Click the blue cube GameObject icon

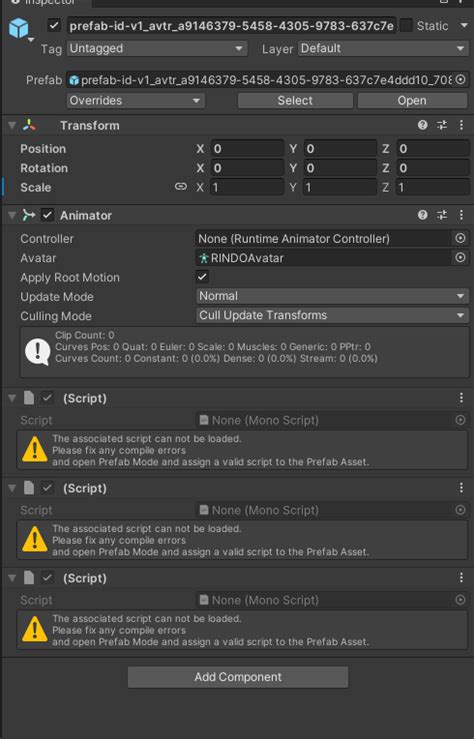click(19, 28)
